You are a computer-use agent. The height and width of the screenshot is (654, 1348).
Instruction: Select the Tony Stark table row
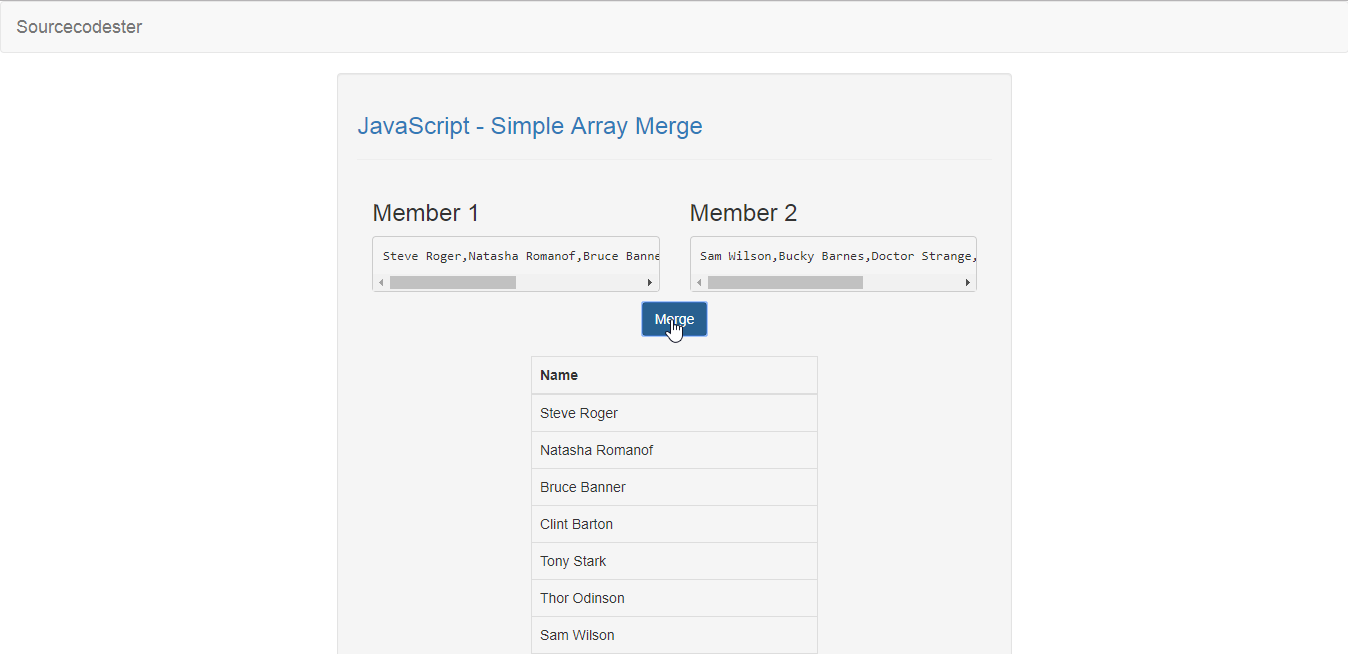point(674,561)
